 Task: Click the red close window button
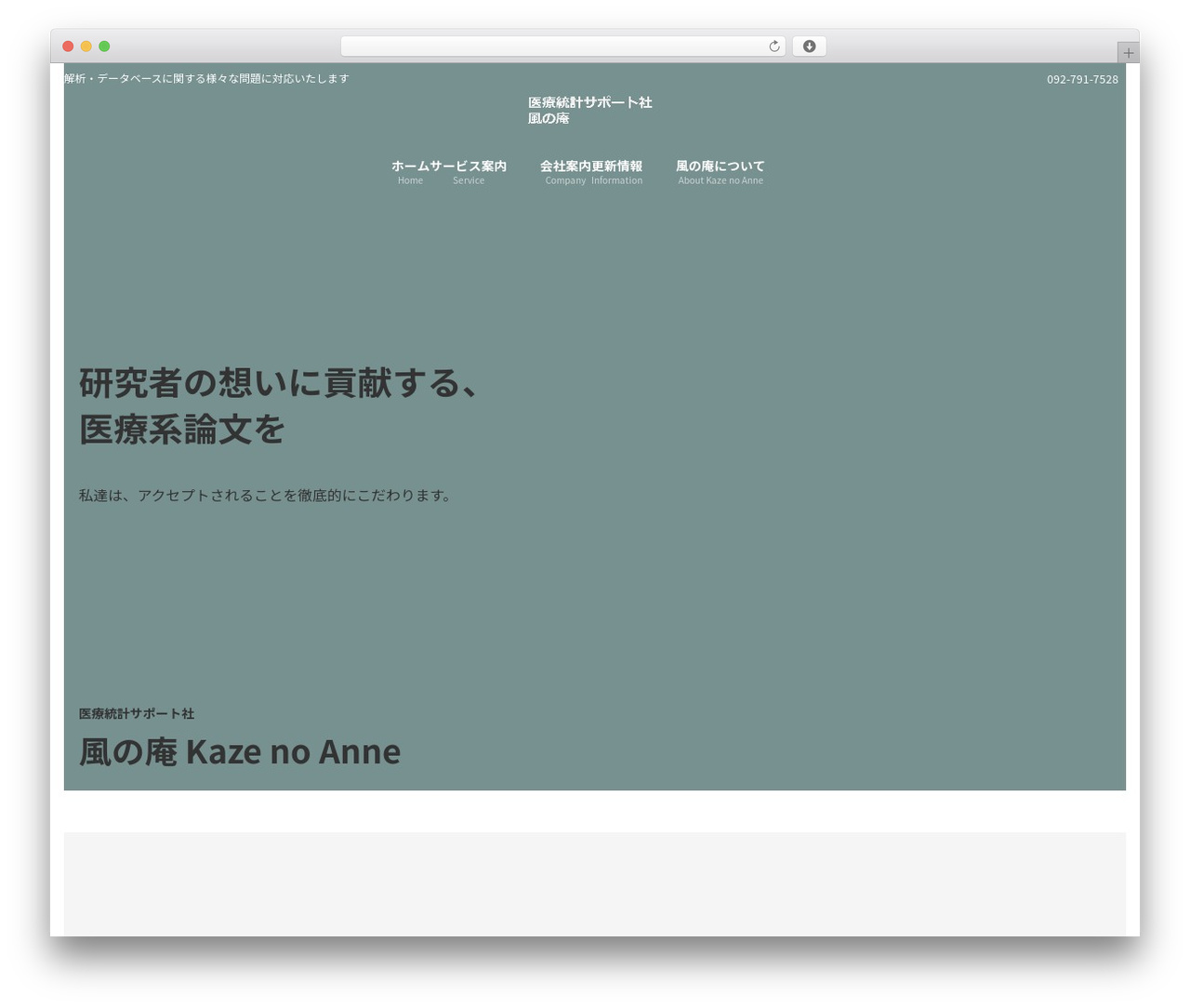(68, 46)
